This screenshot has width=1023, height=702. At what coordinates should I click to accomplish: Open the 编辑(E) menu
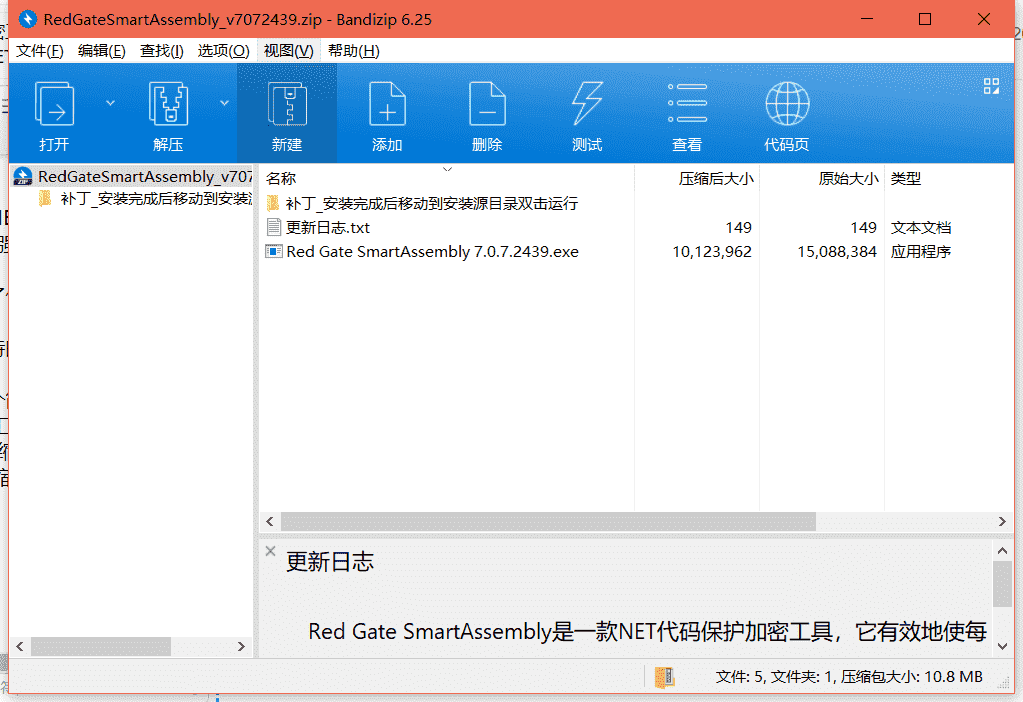[x=101, y=51]
